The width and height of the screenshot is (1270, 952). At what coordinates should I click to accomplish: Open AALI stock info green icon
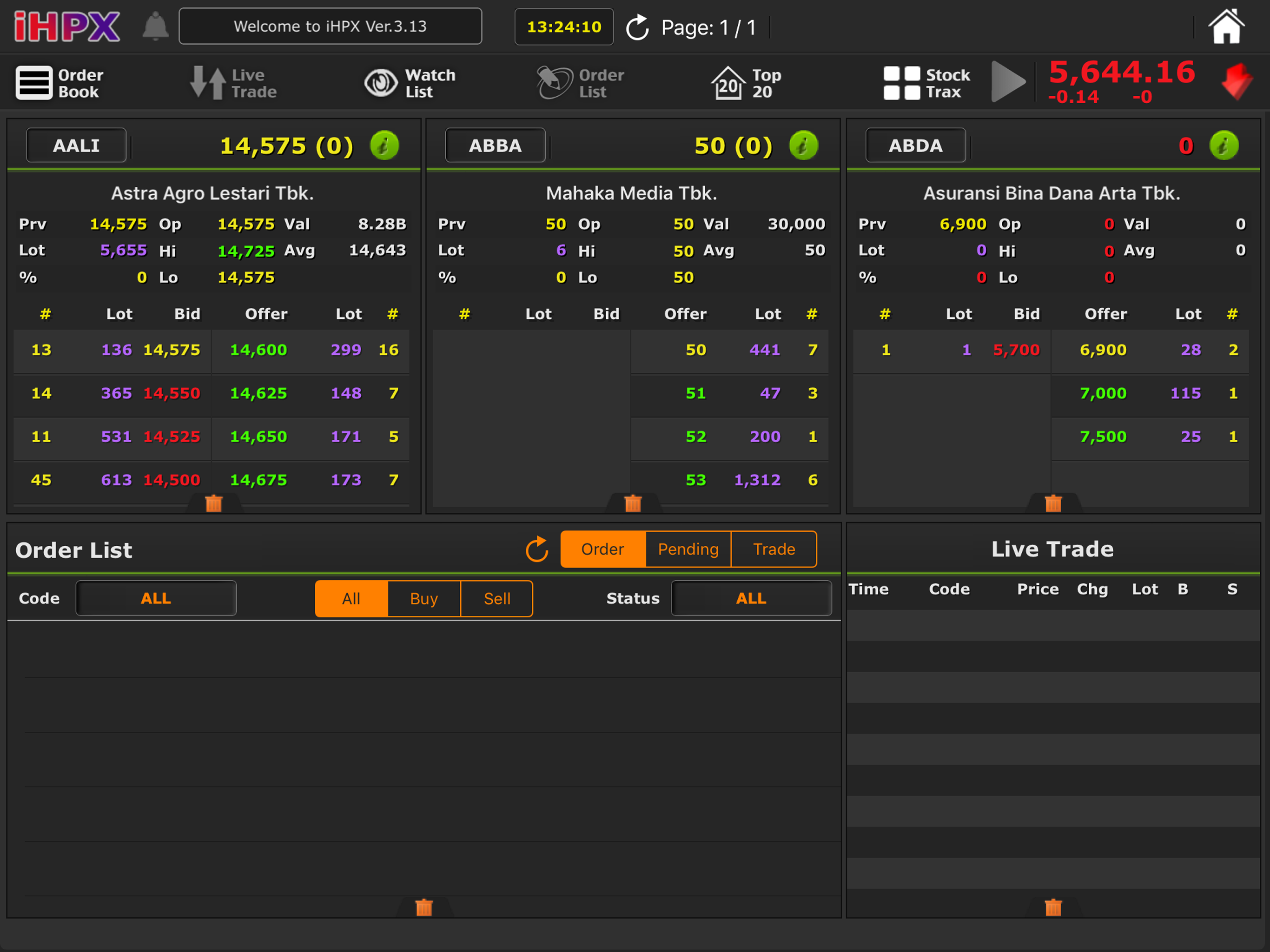point(384,145)
